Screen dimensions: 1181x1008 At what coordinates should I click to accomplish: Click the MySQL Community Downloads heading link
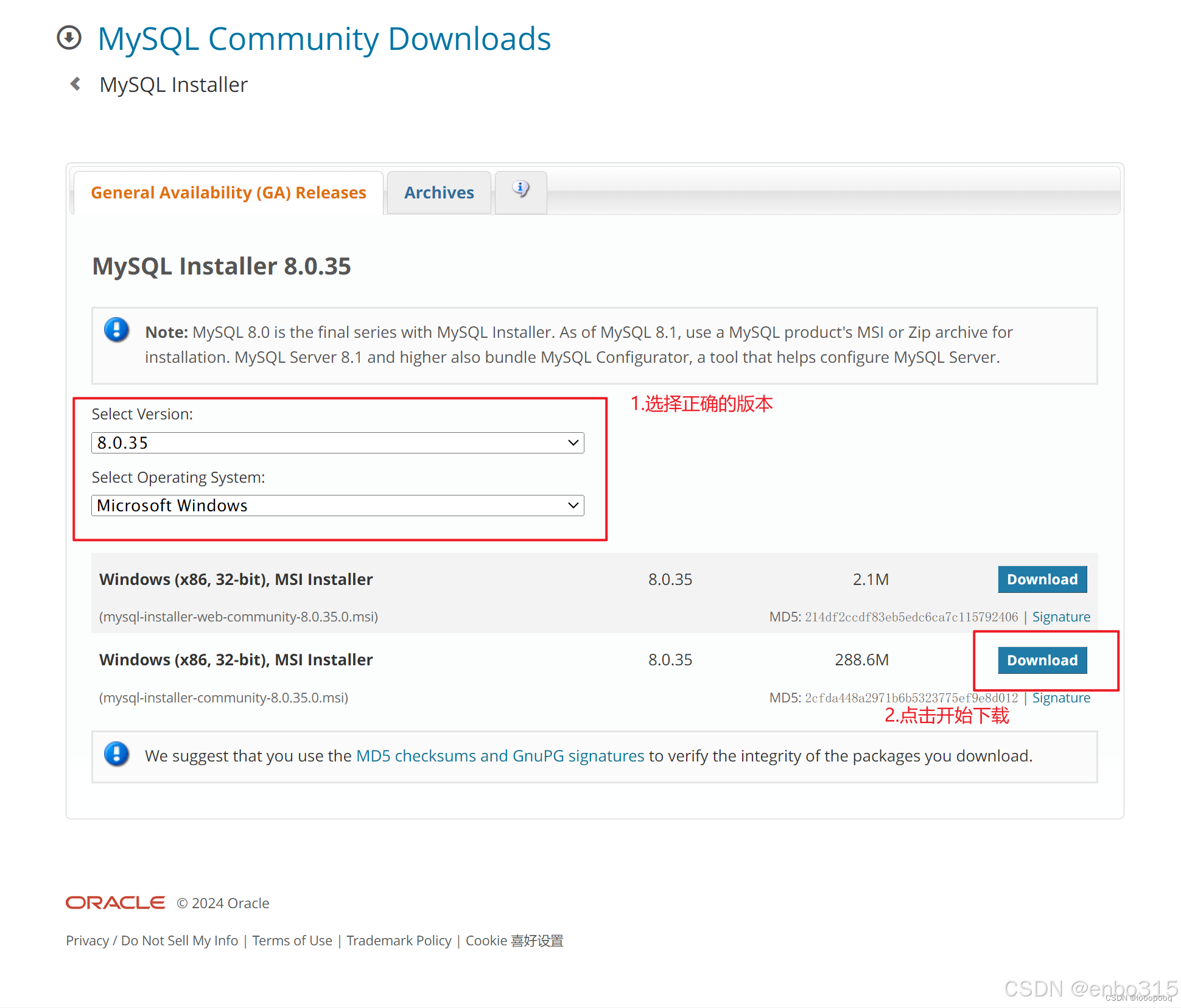pyautogui.click(x=324, y=38)
